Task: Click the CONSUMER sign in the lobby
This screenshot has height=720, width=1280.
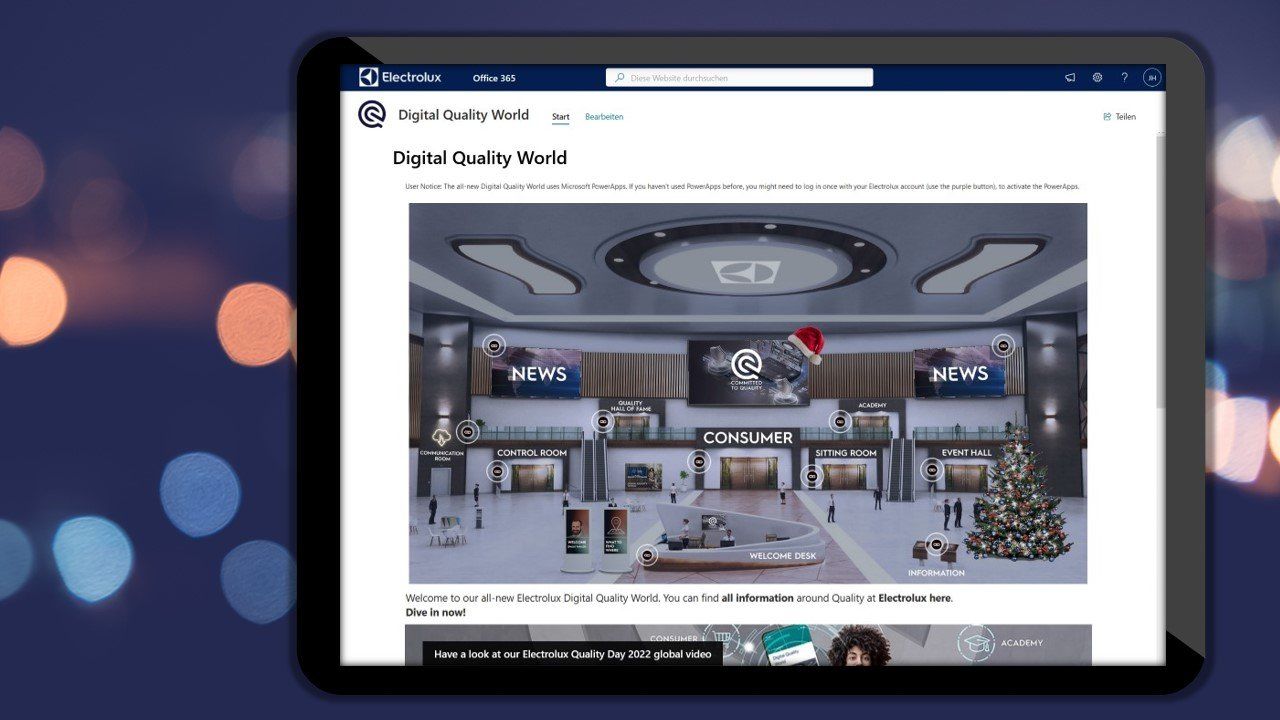Action: pos(747,438)
